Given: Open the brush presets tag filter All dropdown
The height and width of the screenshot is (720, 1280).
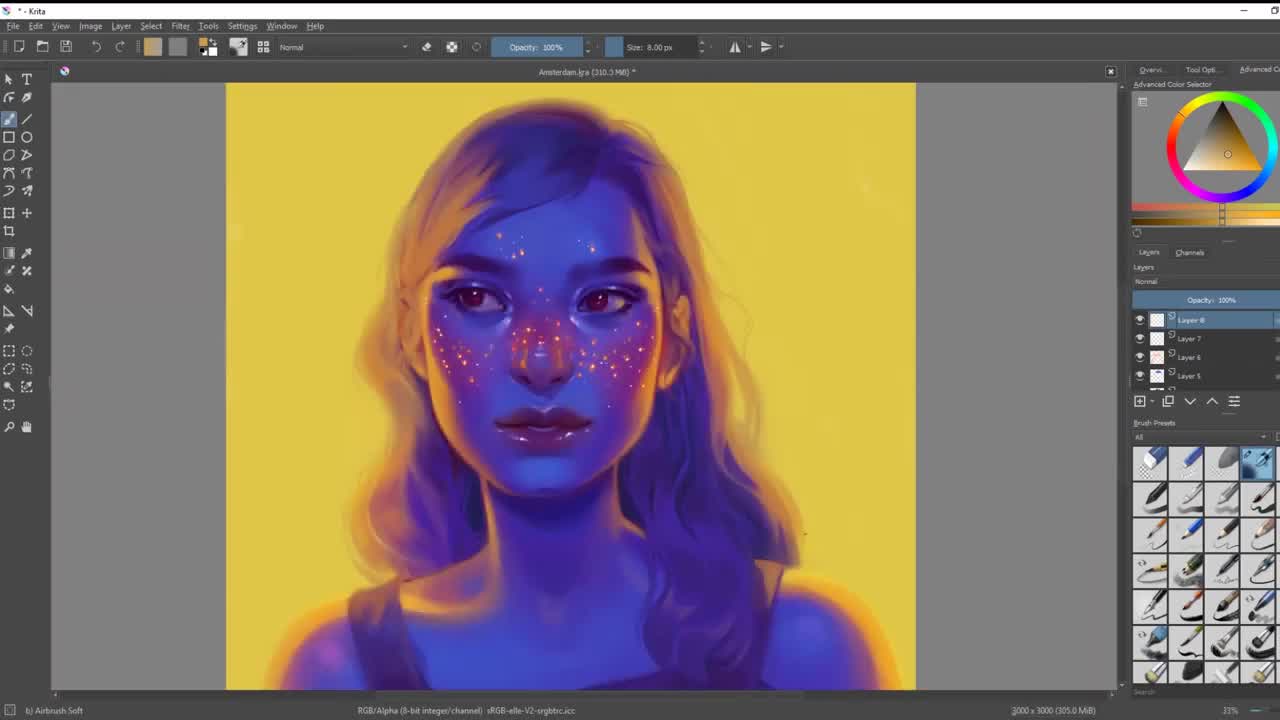Looking at the screenshot, I should pyautogui.click(x=1201, y=437).
